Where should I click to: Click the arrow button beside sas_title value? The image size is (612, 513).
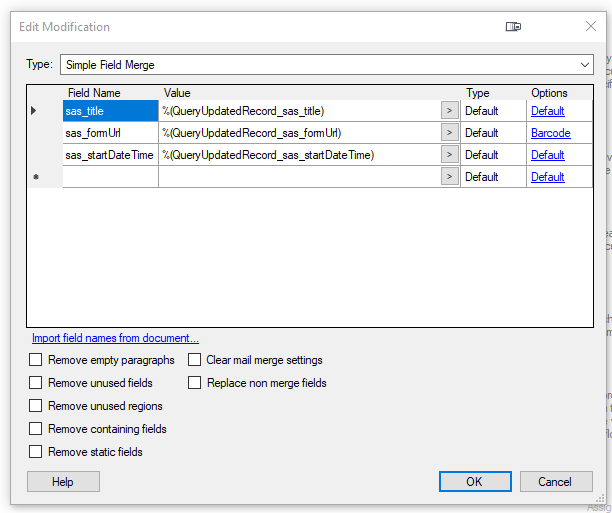449,111
